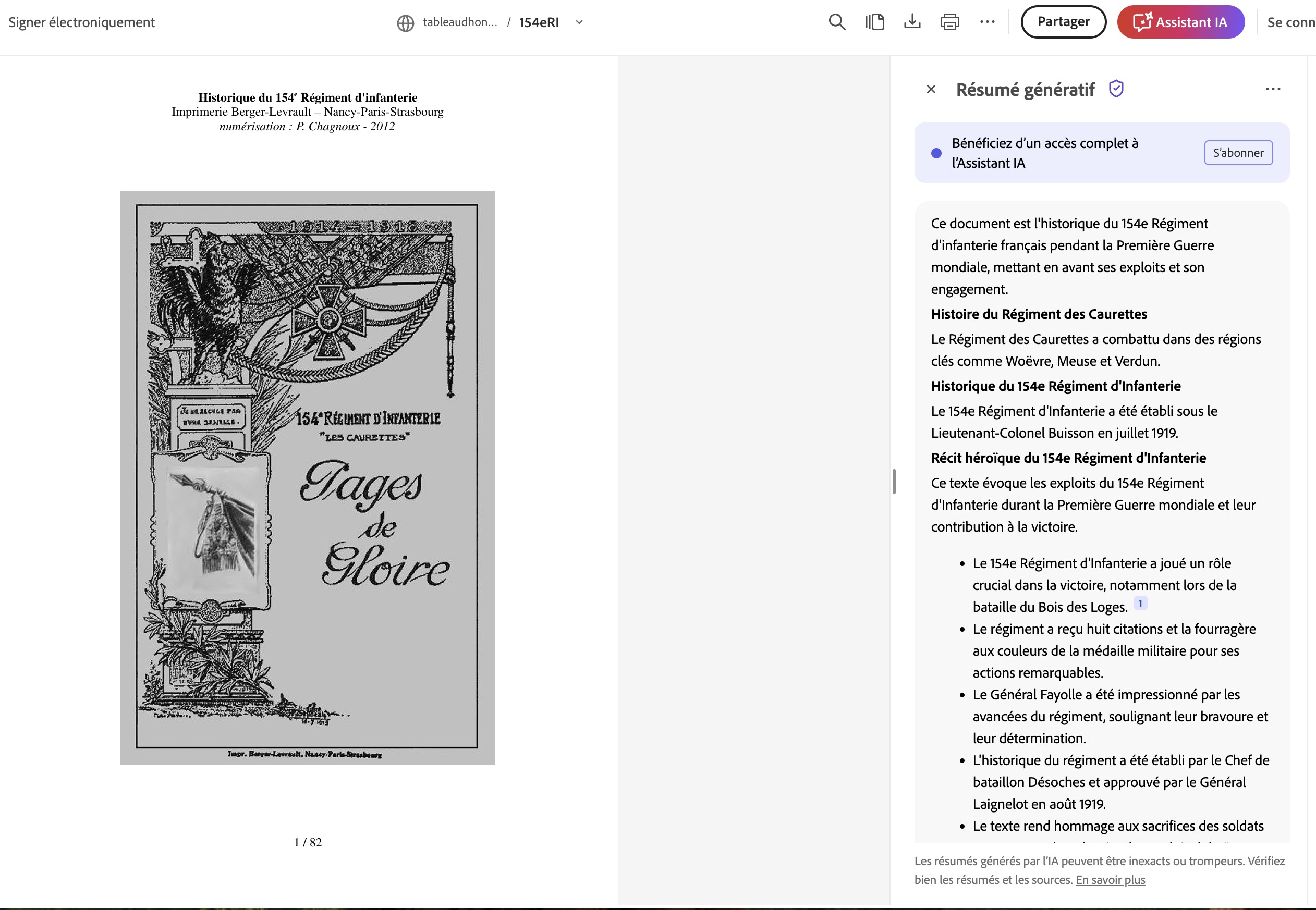The width and height of the screenshot is (1316, 910).
Task: Click Signer électroniquement in top bar
Action: click(81, 22)
